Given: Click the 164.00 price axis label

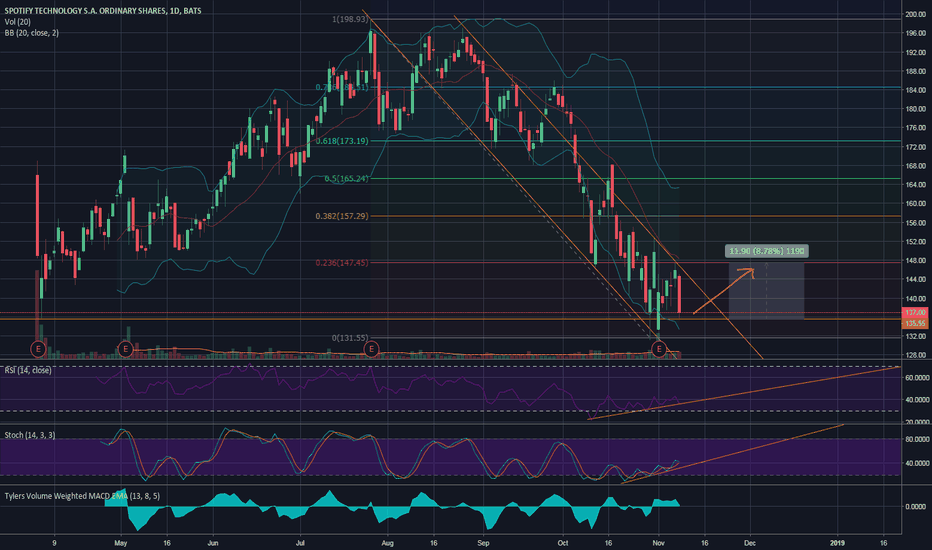Looking at the screenshot, I should click(x=915, y=184).
